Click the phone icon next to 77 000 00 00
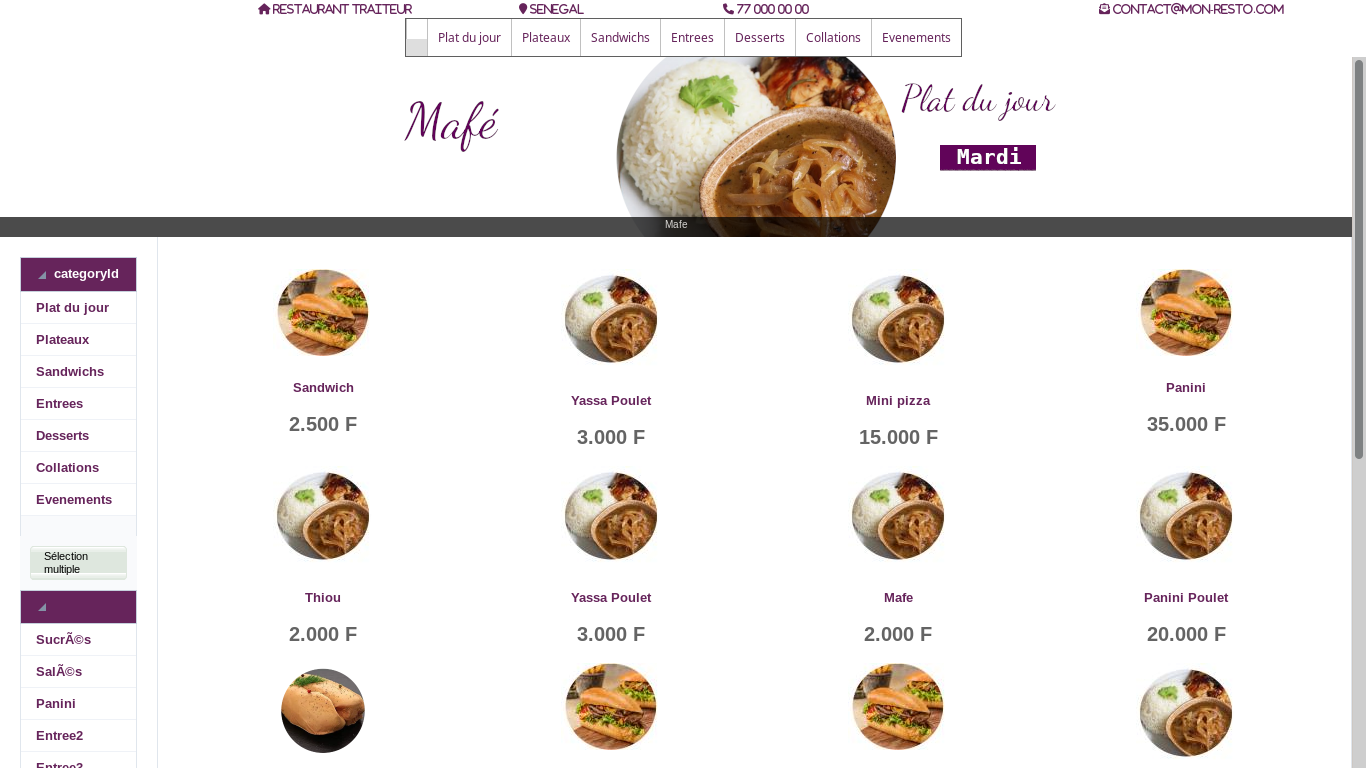 (x=728, y=9)
